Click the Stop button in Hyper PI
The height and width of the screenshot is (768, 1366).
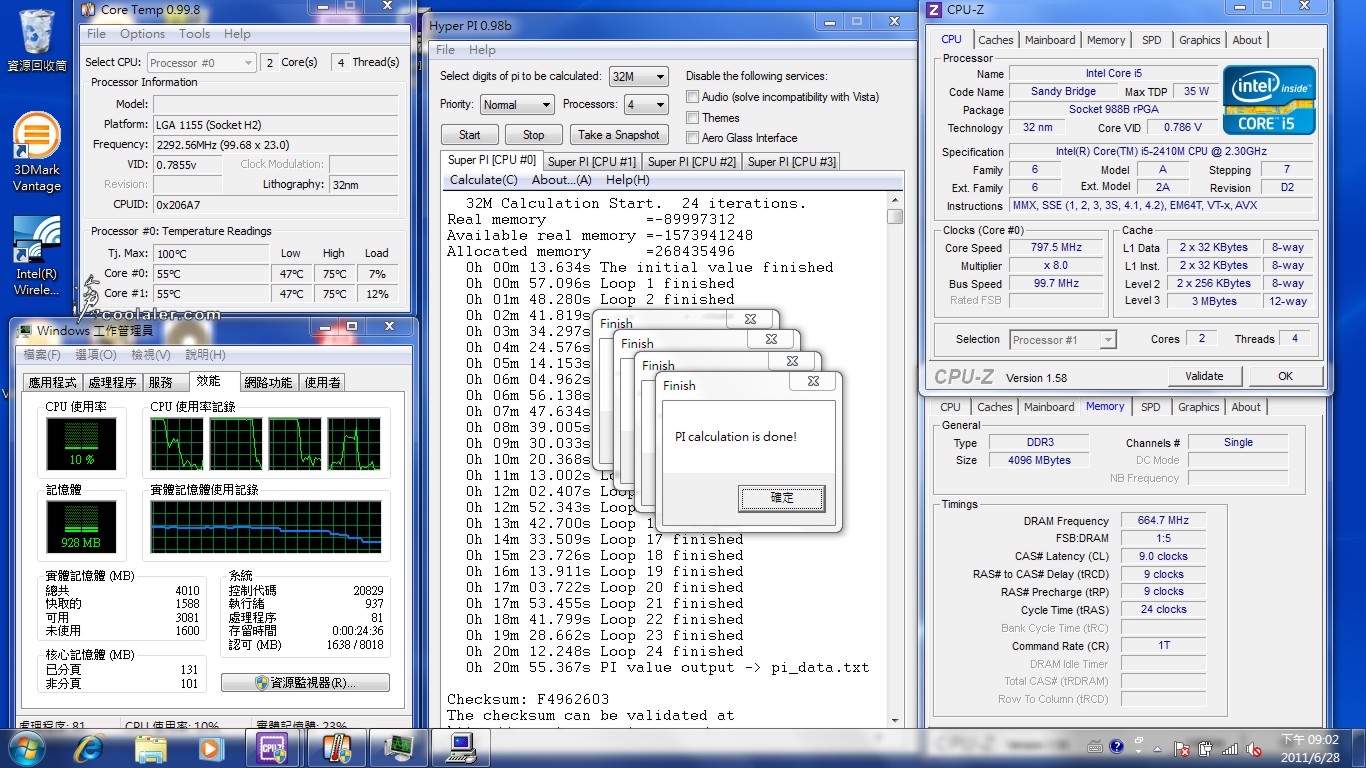point(534,135)
